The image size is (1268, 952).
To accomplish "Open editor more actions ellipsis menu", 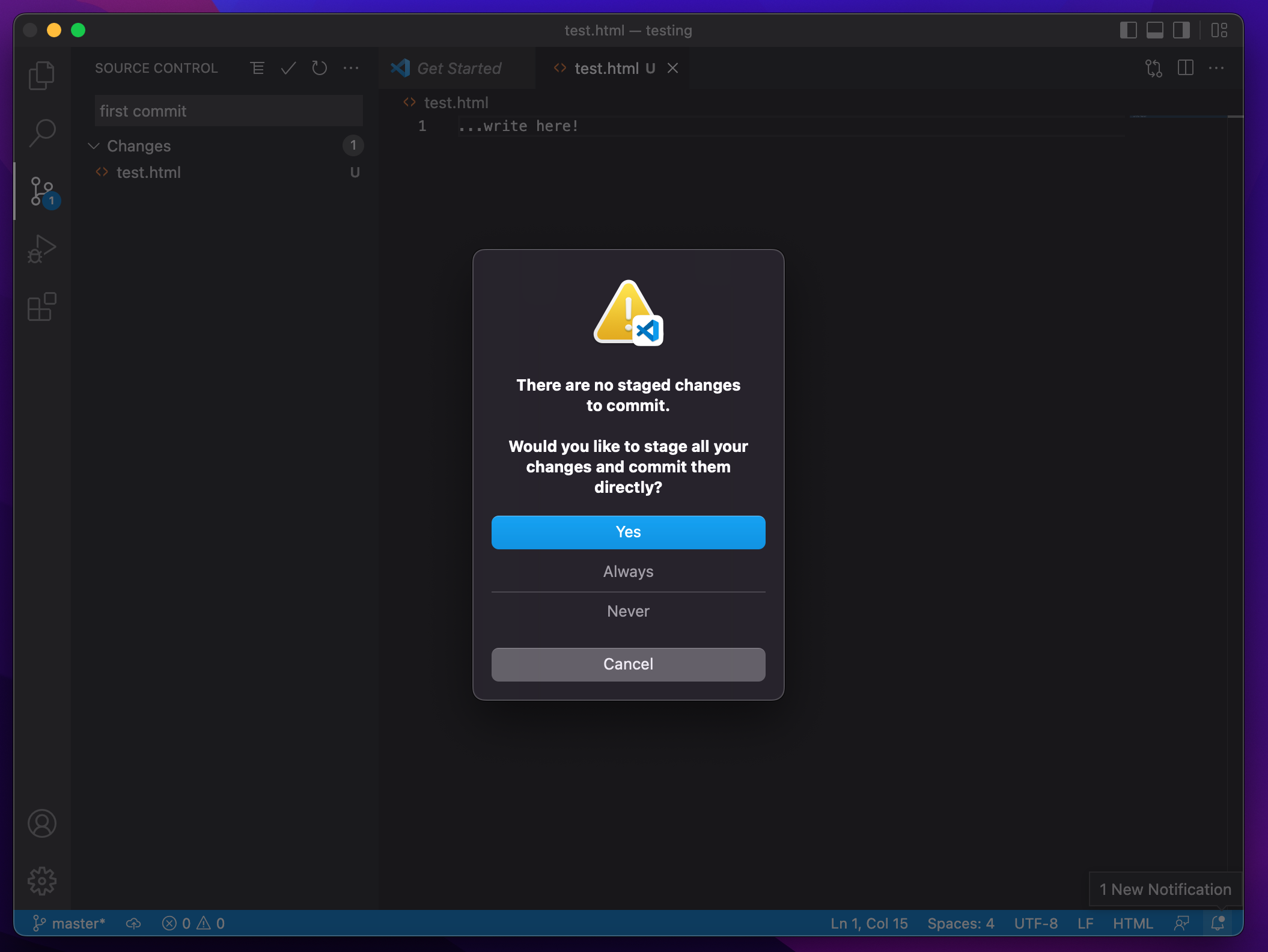I will 1216,69.
